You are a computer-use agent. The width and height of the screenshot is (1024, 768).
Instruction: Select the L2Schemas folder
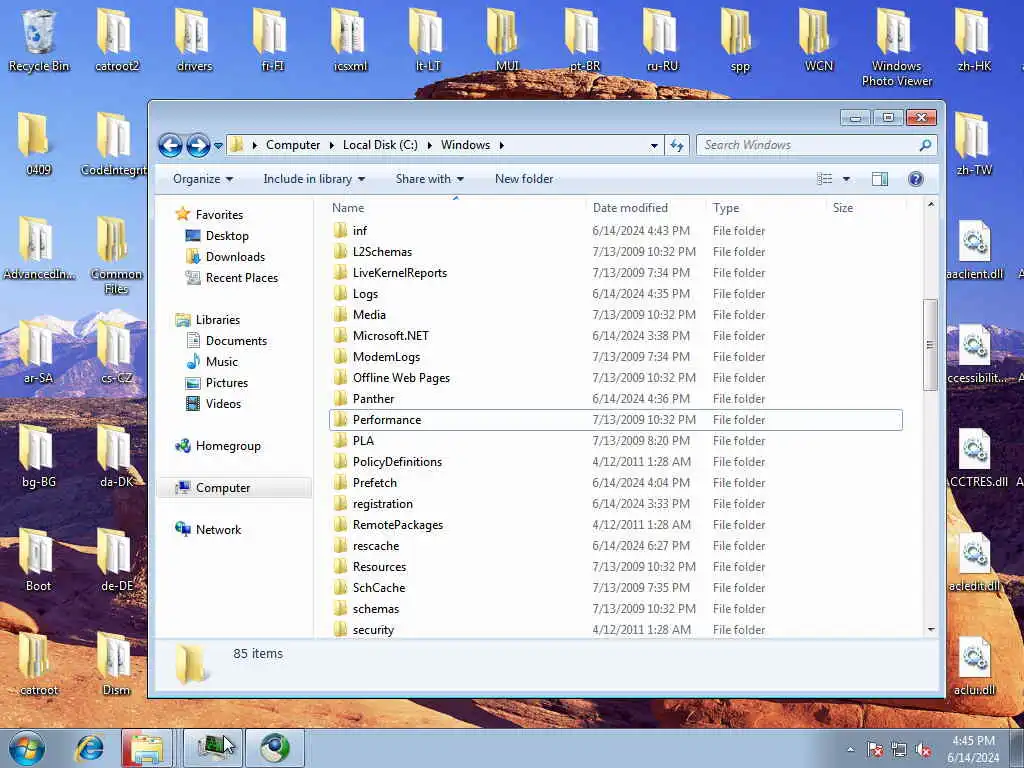tap(382, 251)
